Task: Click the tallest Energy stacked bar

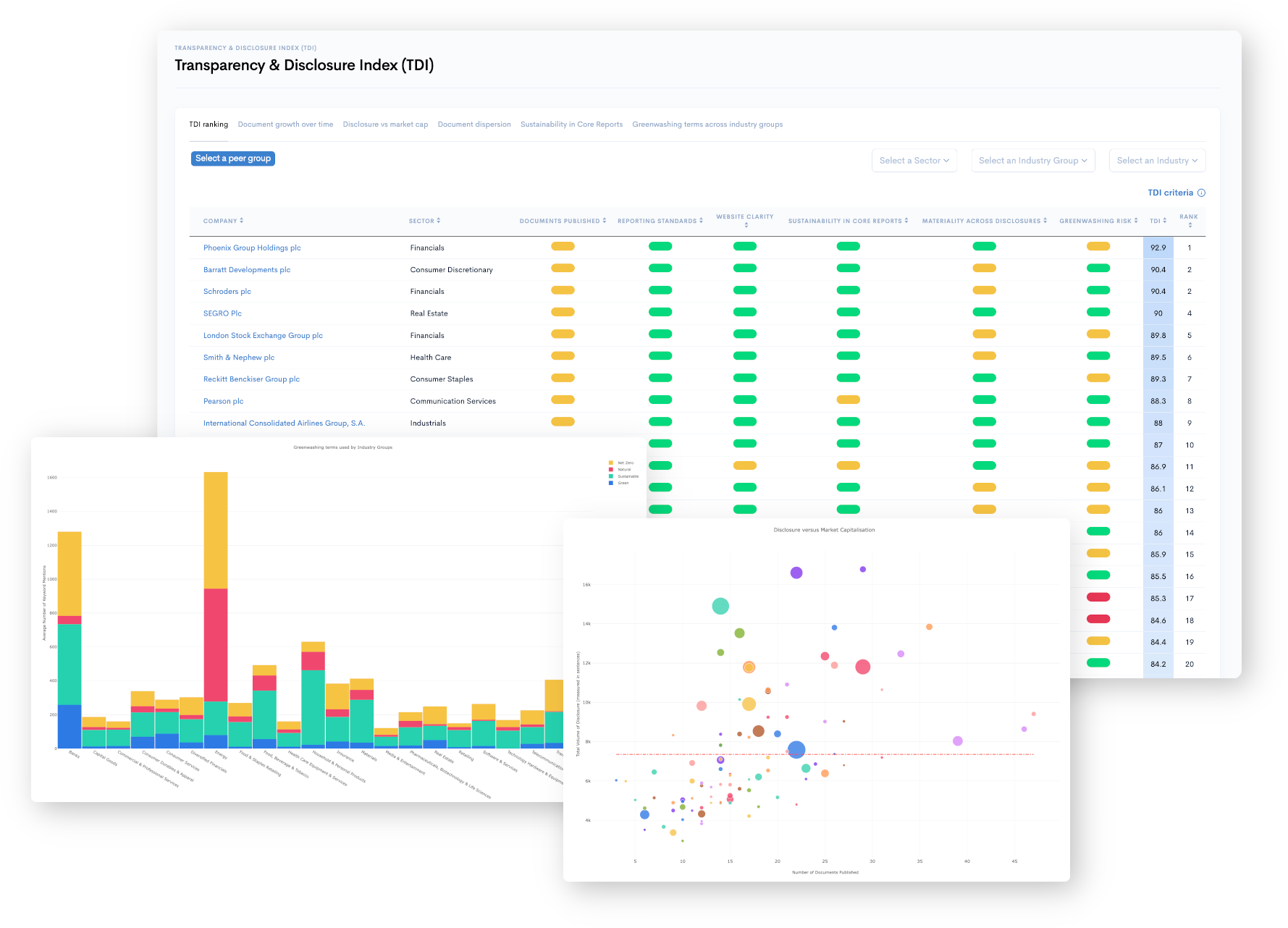Action: click(216, 609)
